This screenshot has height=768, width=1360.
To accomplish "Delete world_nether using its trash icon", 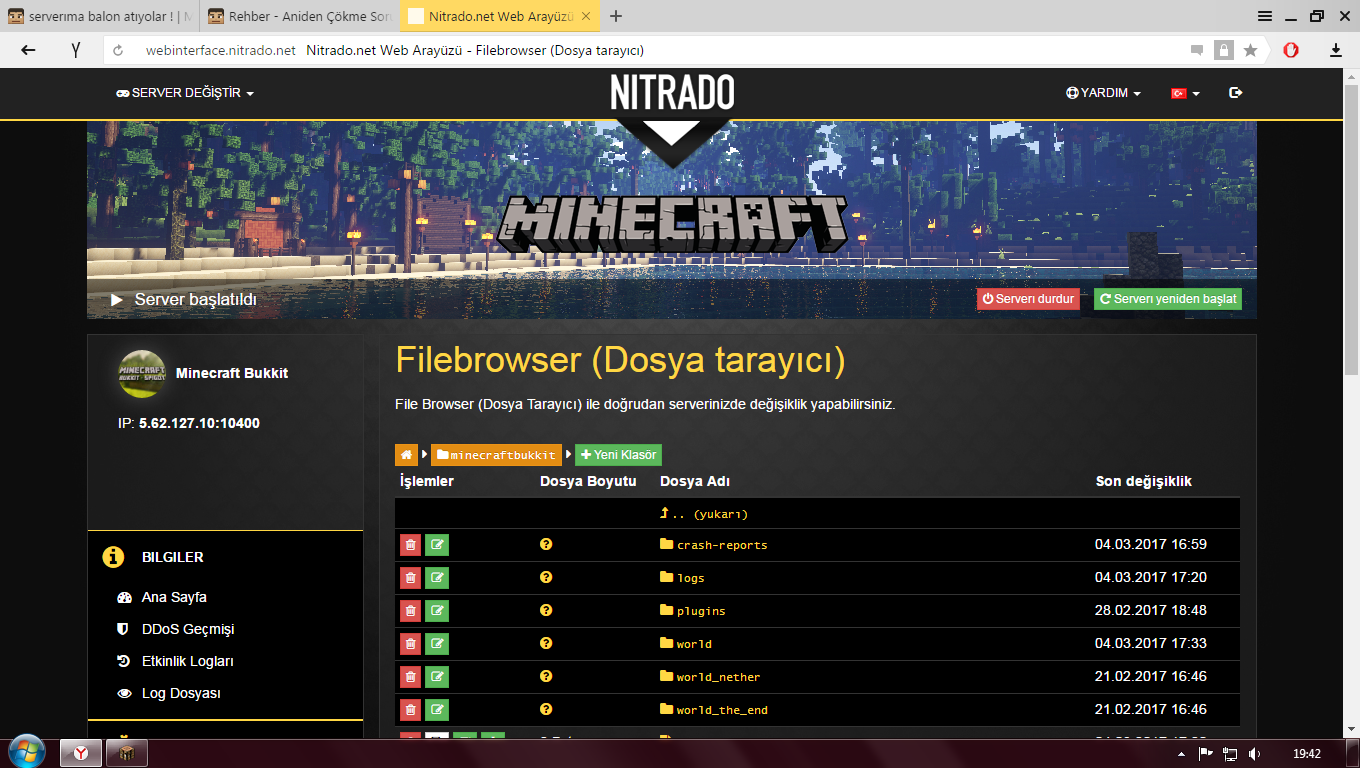I will click(x=410, y=677).
